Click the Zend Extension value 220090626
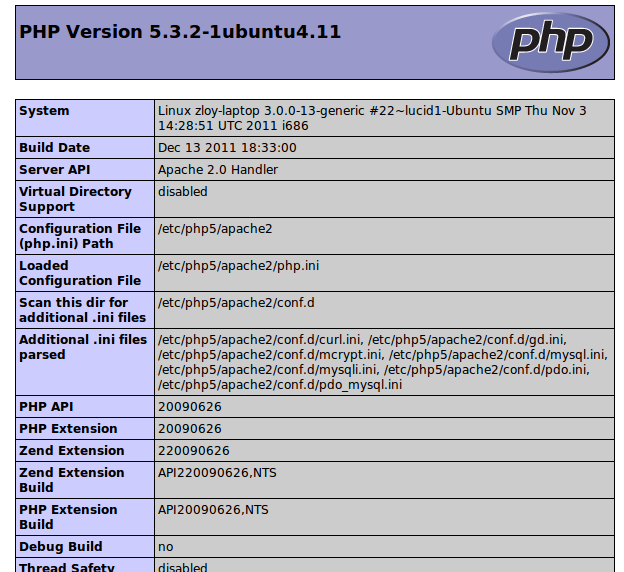Image resolution: width=624 pixels, height=572 pixels. pyautogui.click(x=194, y=451)
